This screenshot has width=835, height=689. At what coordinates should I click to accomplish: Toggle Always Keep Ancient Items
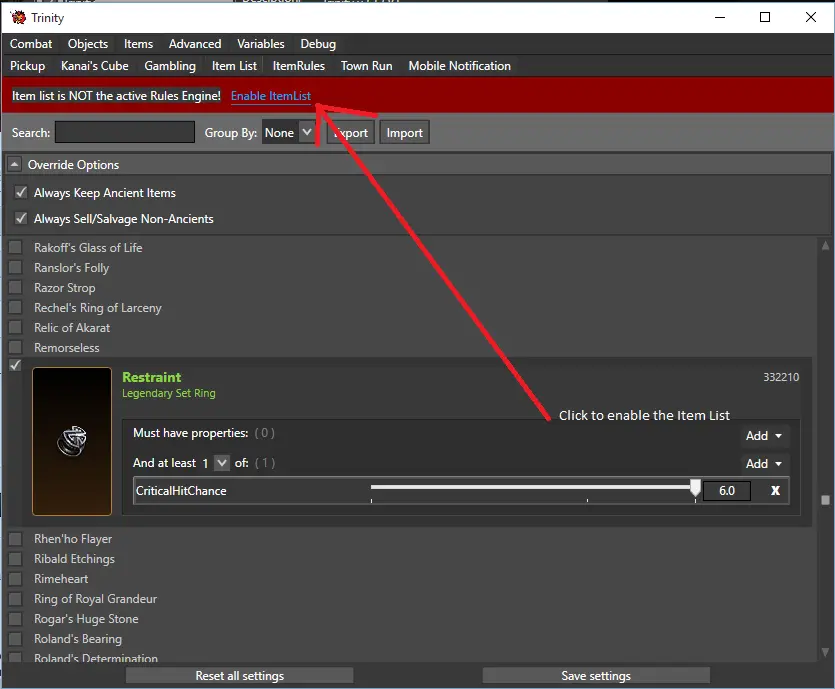21,192
